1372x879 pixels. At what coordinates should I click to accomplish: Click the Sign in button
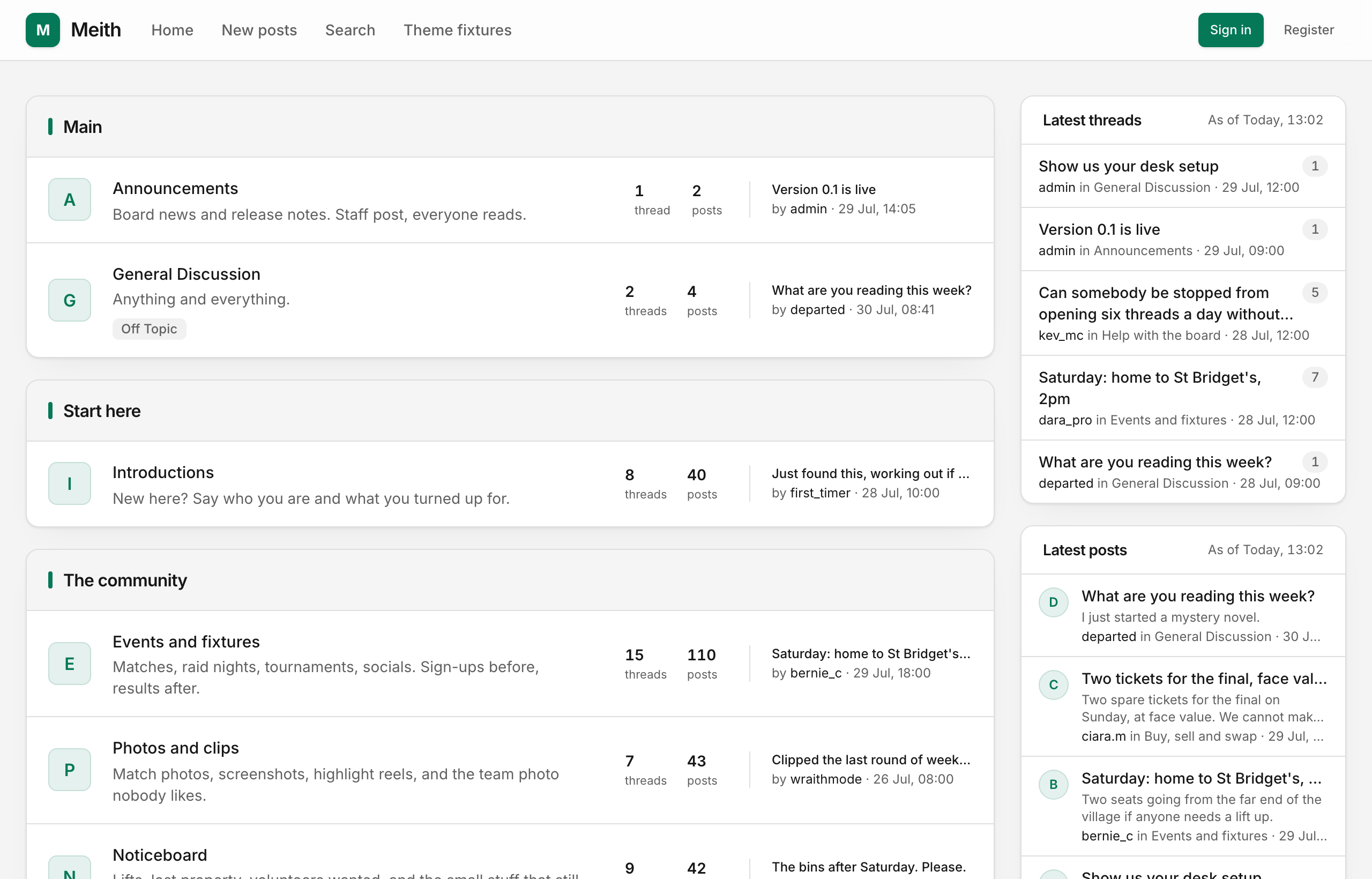click(x=1231, y=29)
